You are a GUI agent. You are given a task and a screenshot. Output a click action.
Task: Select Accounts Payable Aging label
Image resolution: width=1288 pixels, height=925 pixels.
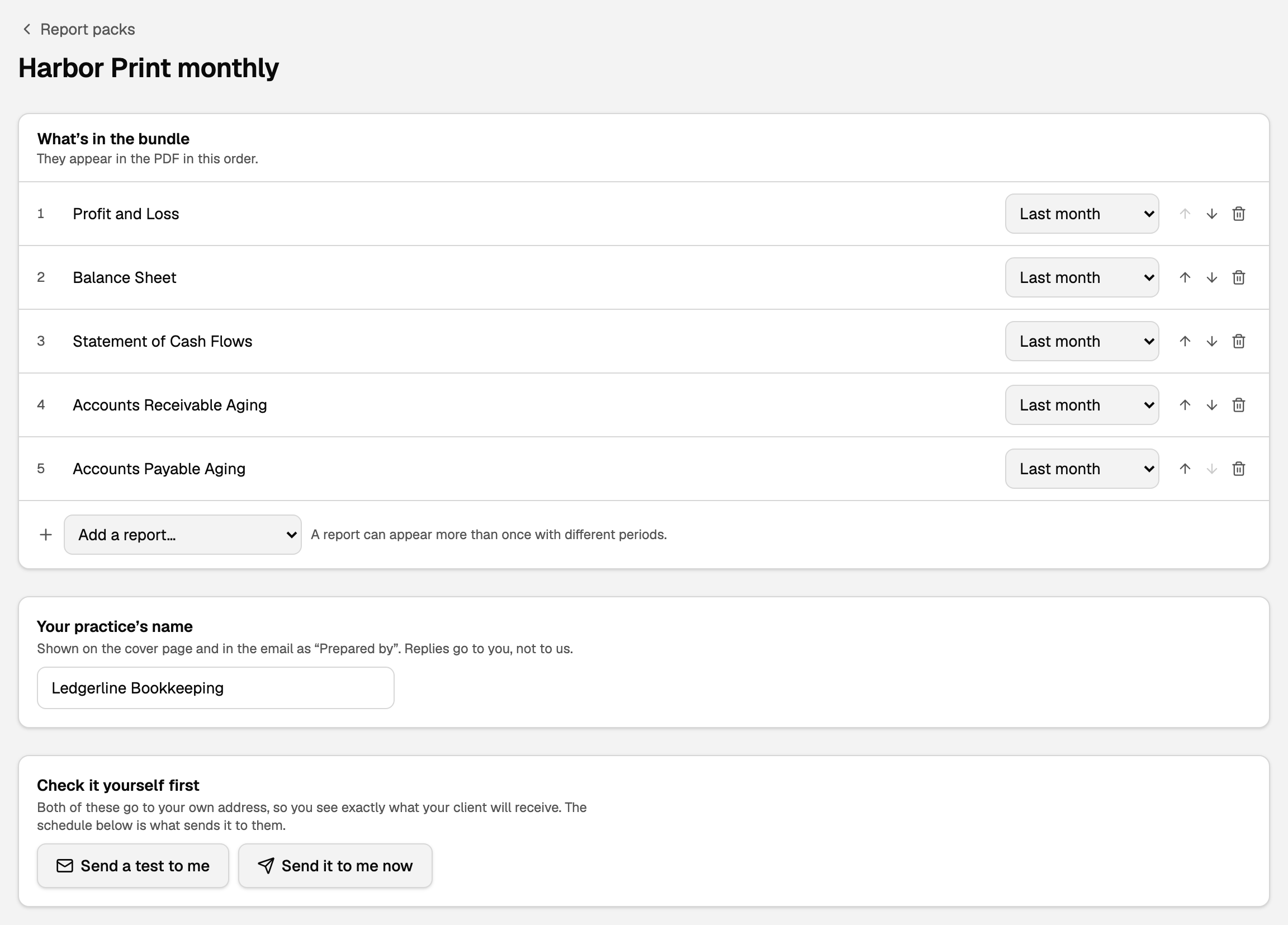point(159,469)
